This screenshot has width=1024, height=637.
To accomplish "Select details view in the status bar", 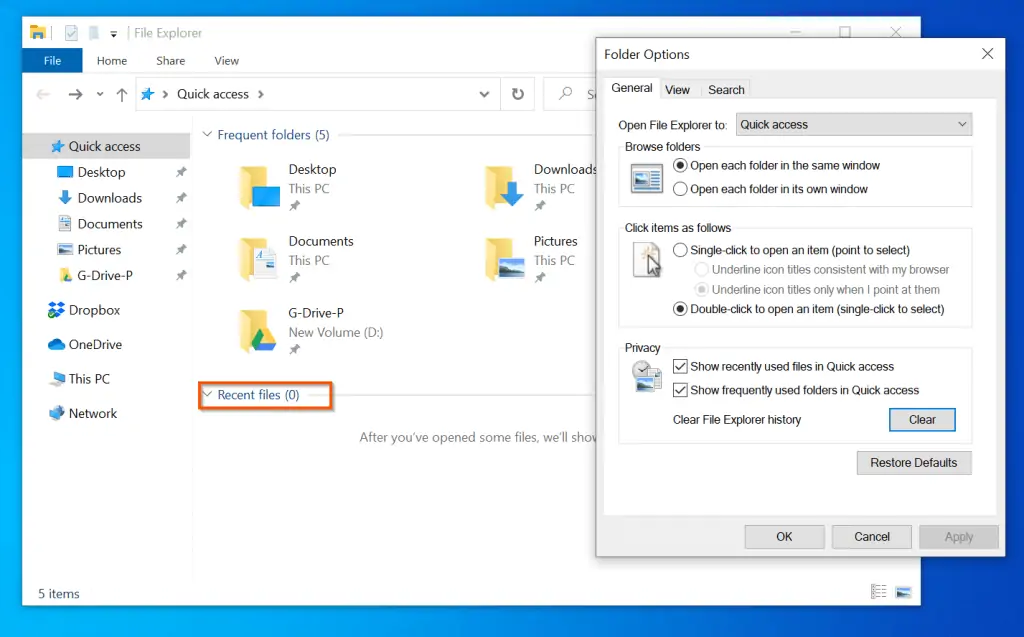I will coord(878,591).
